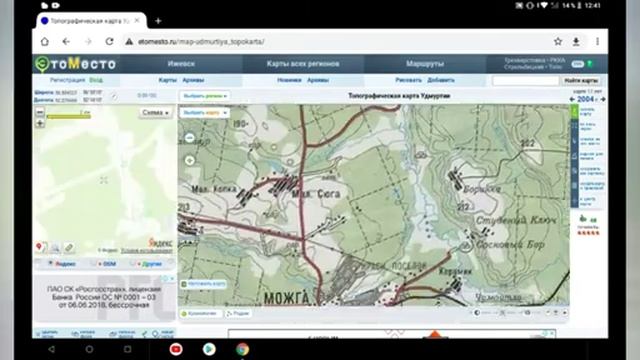The image size is (640, 360).
Task: Click the center map crosshair icon
Action: (x=574, y=201)
